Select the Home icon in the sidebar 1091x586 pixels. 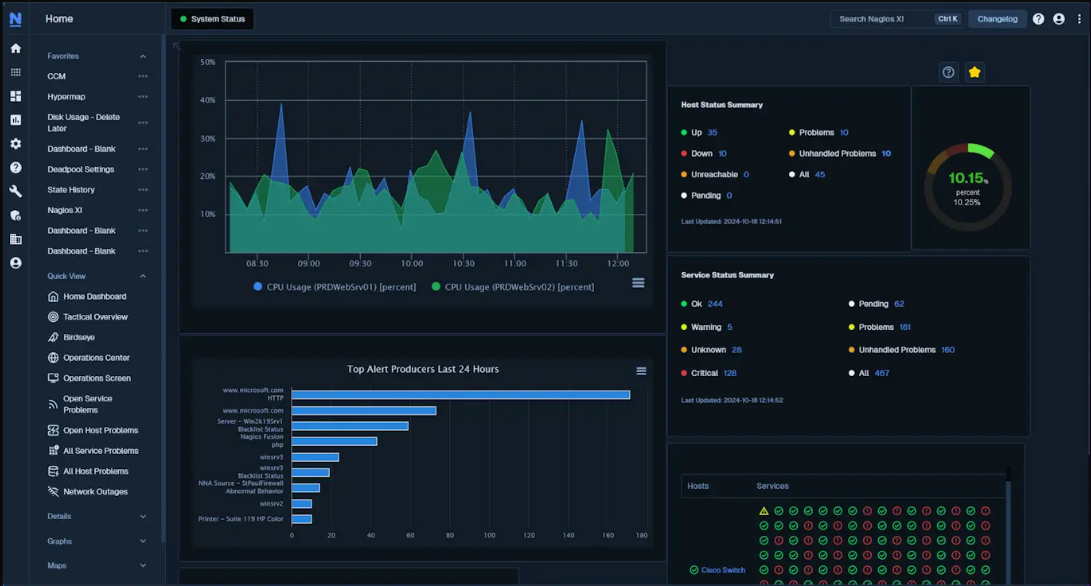[14, 47]
